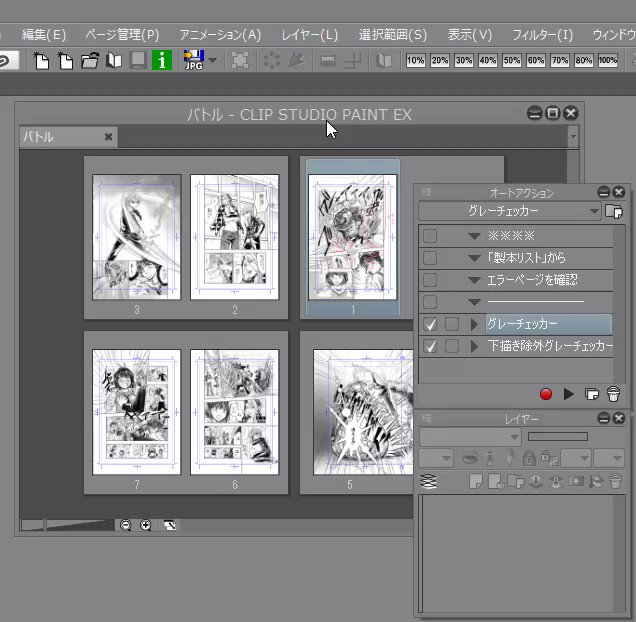Close the バトル tab with its x
The height and width of the screenshot is (622, 636).
(108, 137)
